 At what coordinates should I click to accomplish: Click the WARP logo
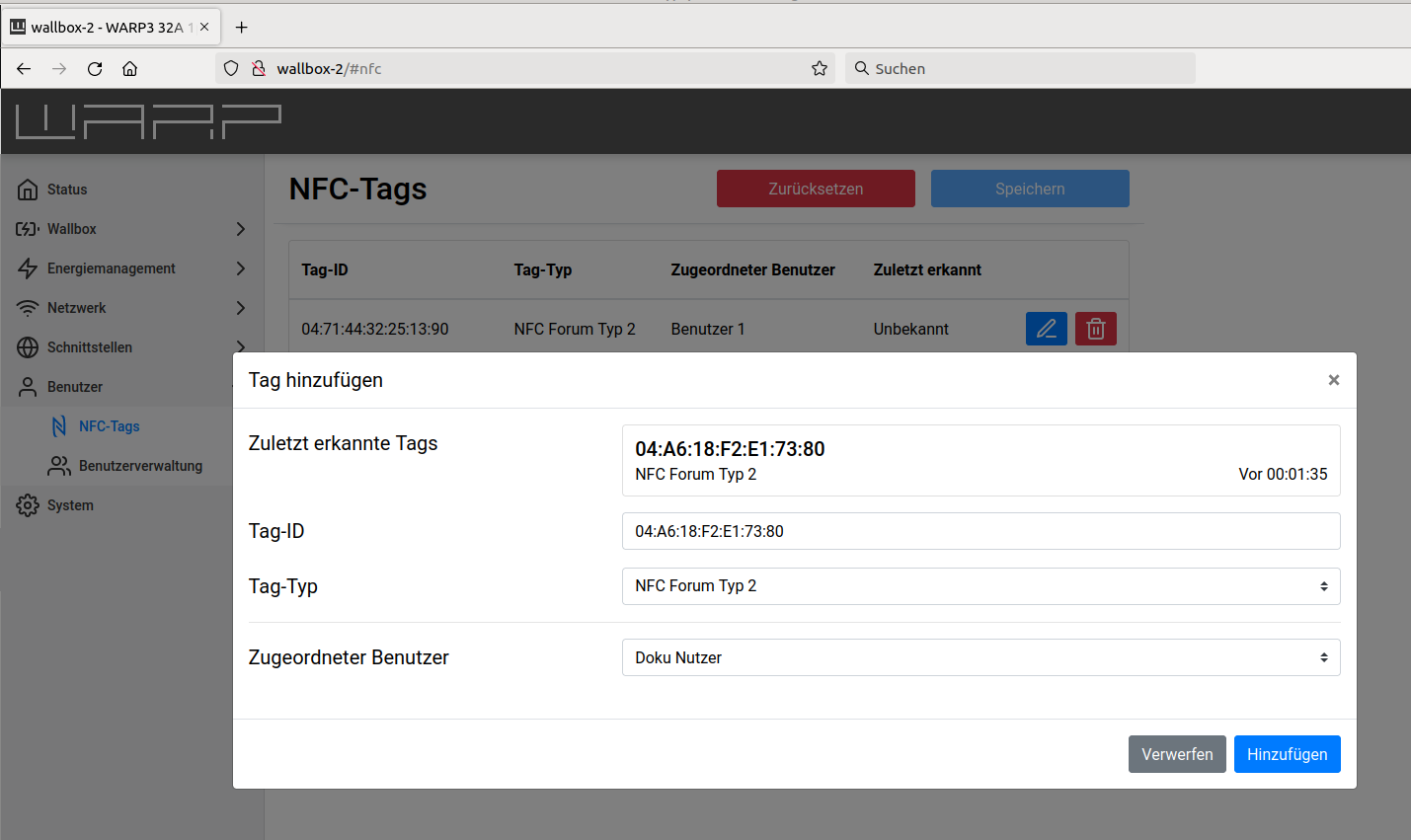click(148, 121)
